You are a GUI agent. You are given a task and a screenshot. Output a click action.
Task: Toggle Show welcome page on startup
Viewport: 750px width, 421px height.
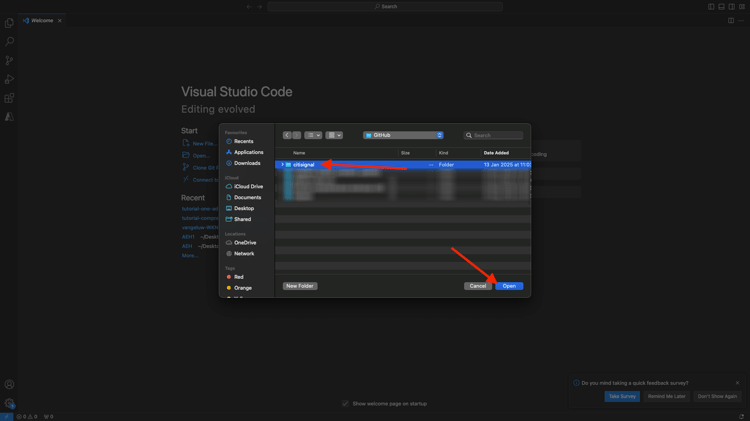345,404
